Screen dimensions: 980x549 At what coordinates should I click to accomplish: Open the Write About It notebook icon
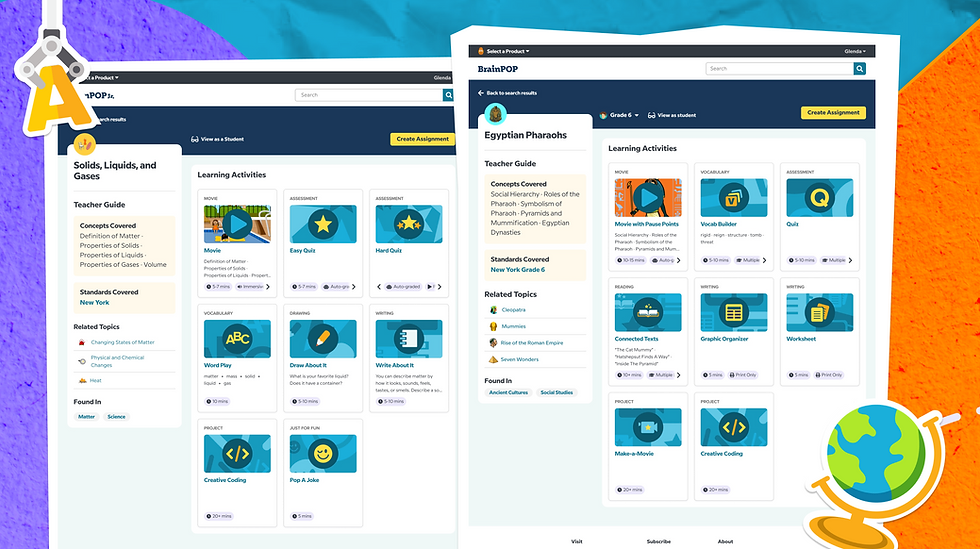click(408, 339)
